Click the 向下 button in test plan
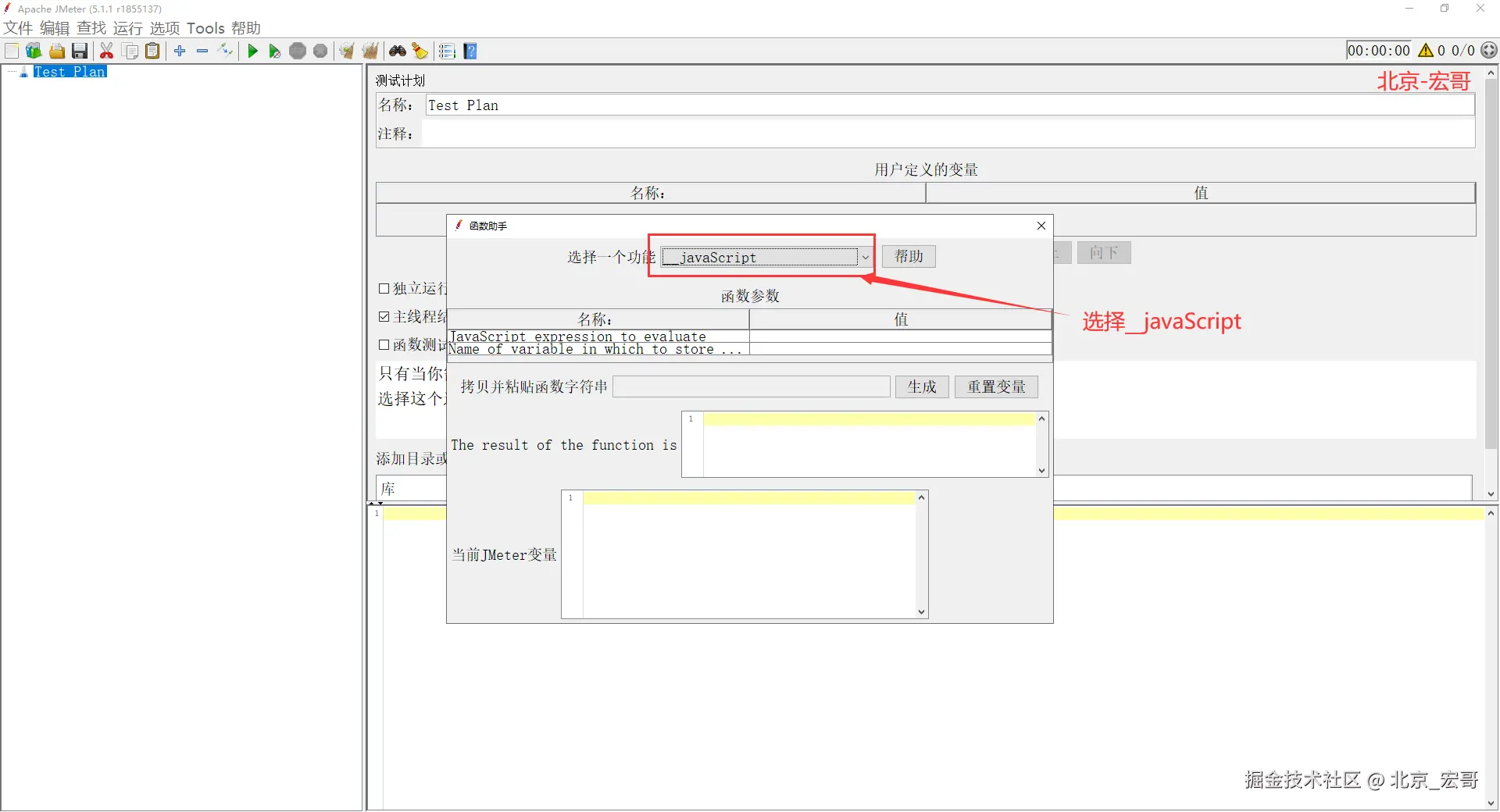The width and height of the screenshot is (1500, 812). (1104, 253)
